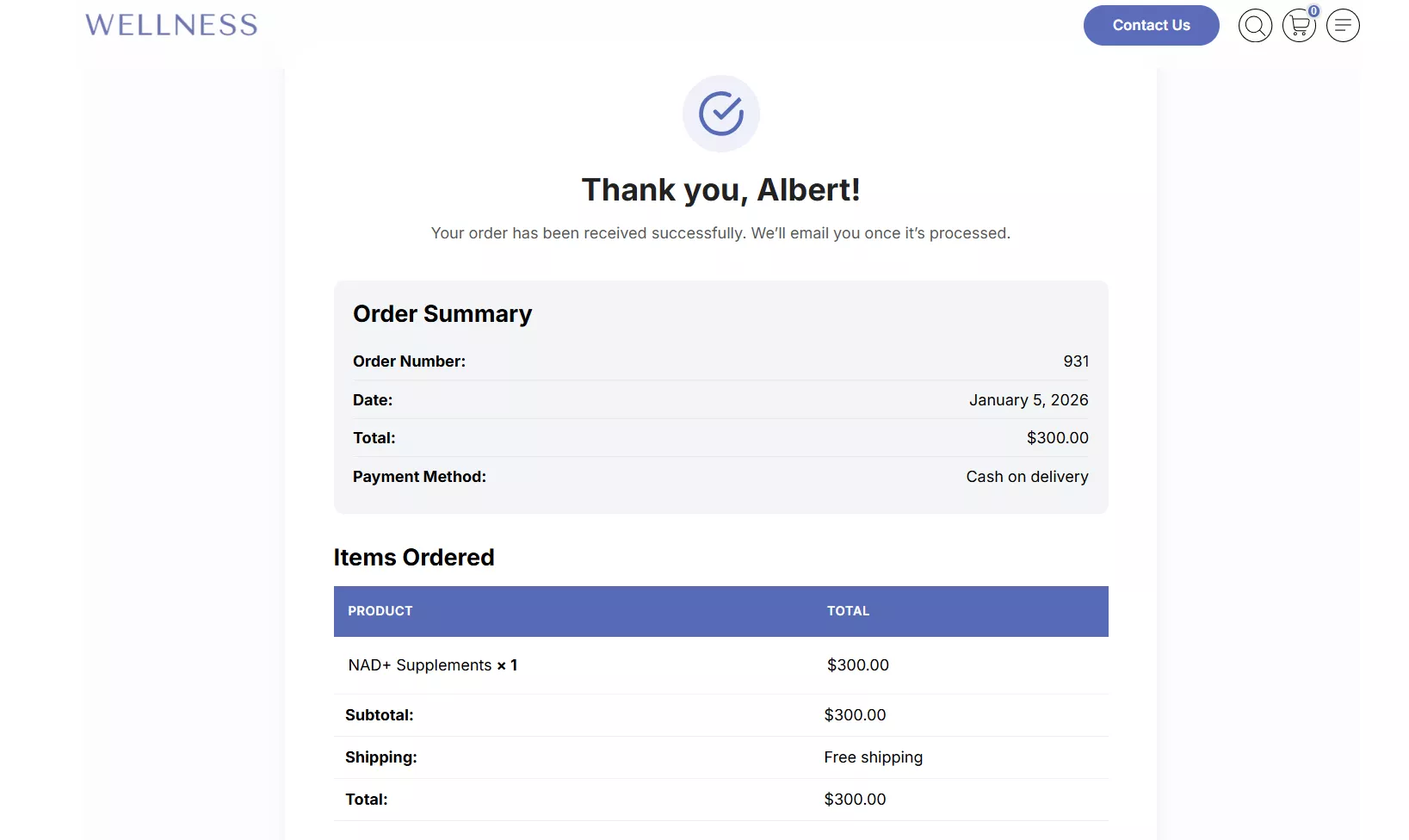Select the TOTAL column header

848,611
